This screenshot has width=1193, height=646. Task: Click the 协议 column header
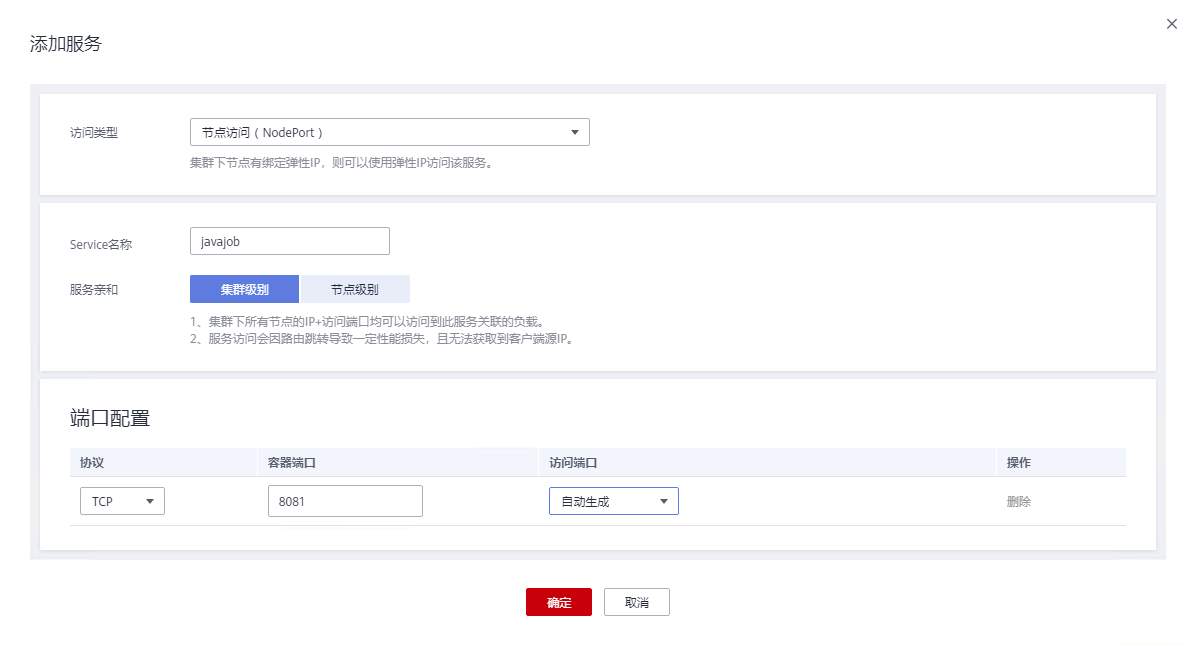coord(92,463)
